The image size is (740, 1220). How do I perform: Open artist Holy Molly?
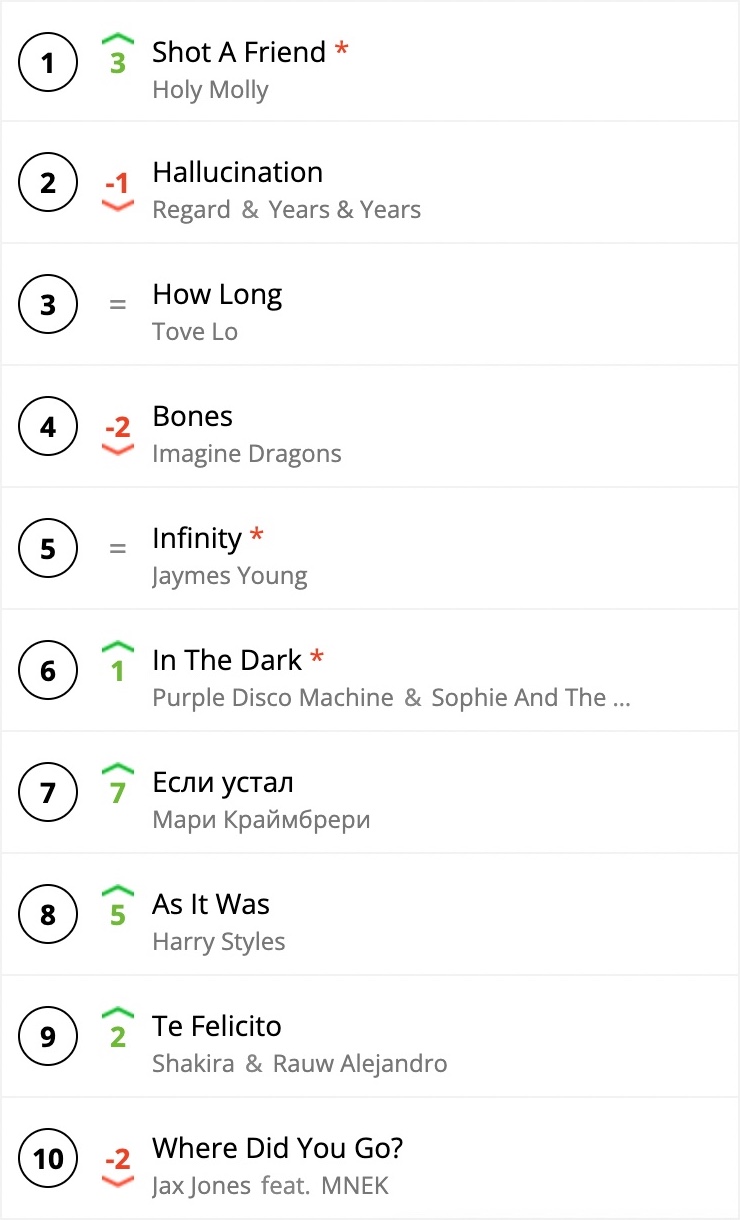click(x=210, y=90)
